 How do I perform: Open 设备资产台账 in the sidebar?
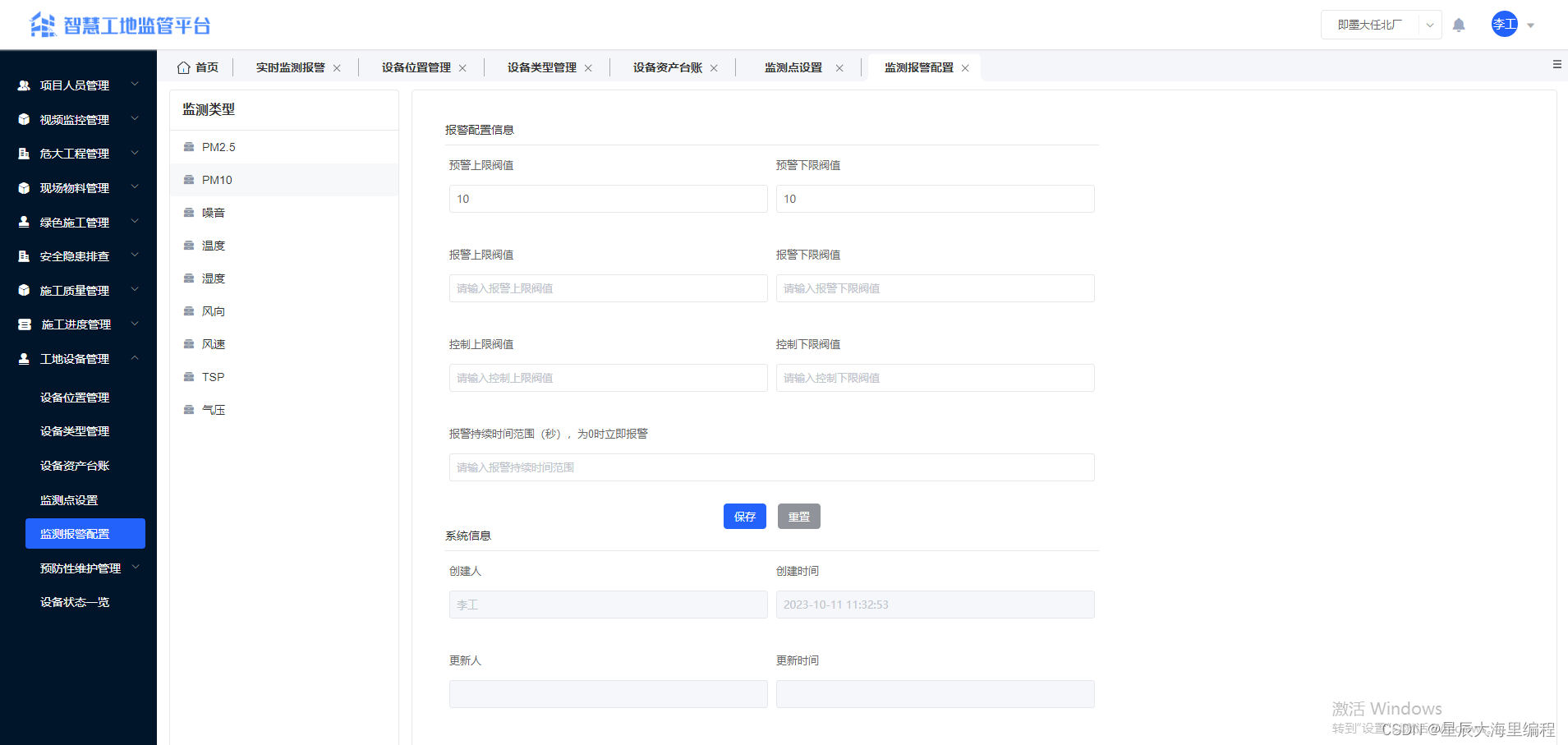(x=75, y=466)
